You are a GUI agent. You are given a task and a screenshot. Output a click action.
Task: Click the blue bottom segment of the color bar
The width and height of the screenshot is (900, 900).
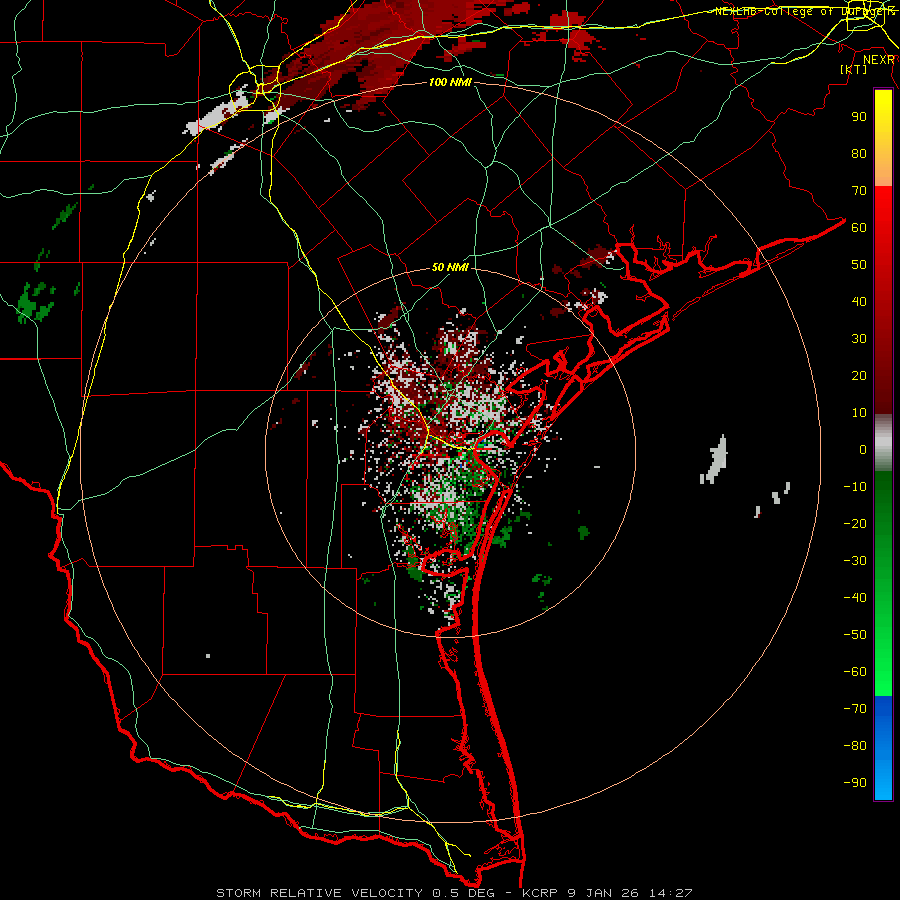[x=883, y=748]
